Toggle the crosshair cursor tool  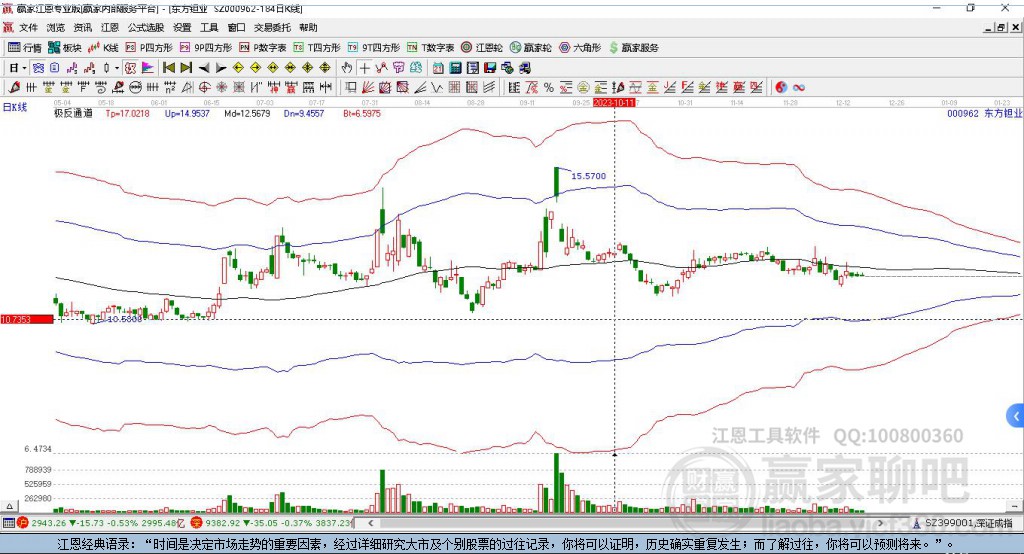(364, 68)
